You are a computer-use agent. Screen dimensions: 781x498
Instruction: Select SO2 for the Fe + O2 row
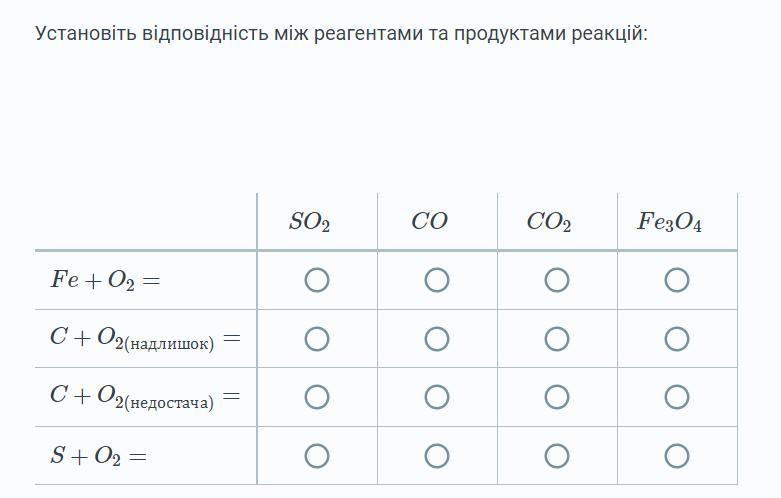click(317, 280)
